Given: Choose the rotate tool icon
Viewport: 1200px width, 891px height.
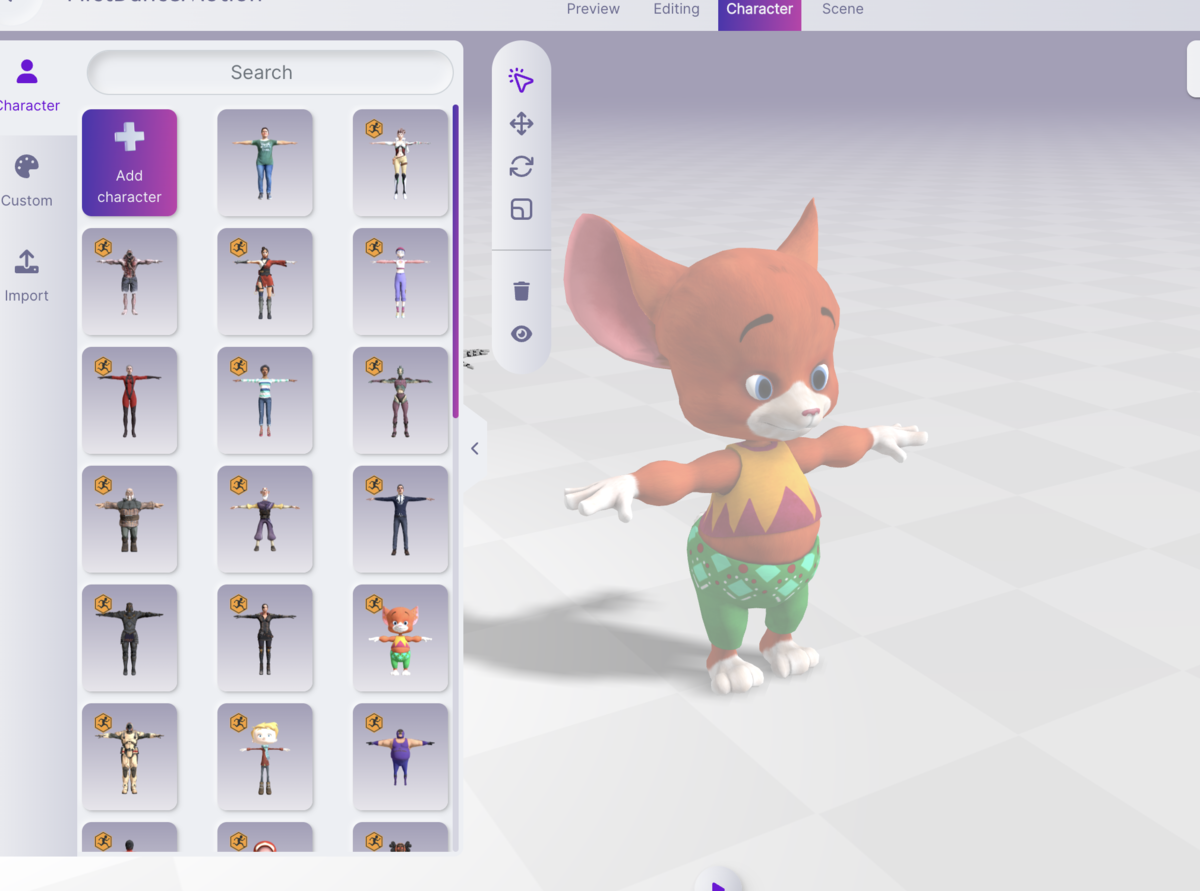Looking at the screenshot, I should (x=521, y=166).
